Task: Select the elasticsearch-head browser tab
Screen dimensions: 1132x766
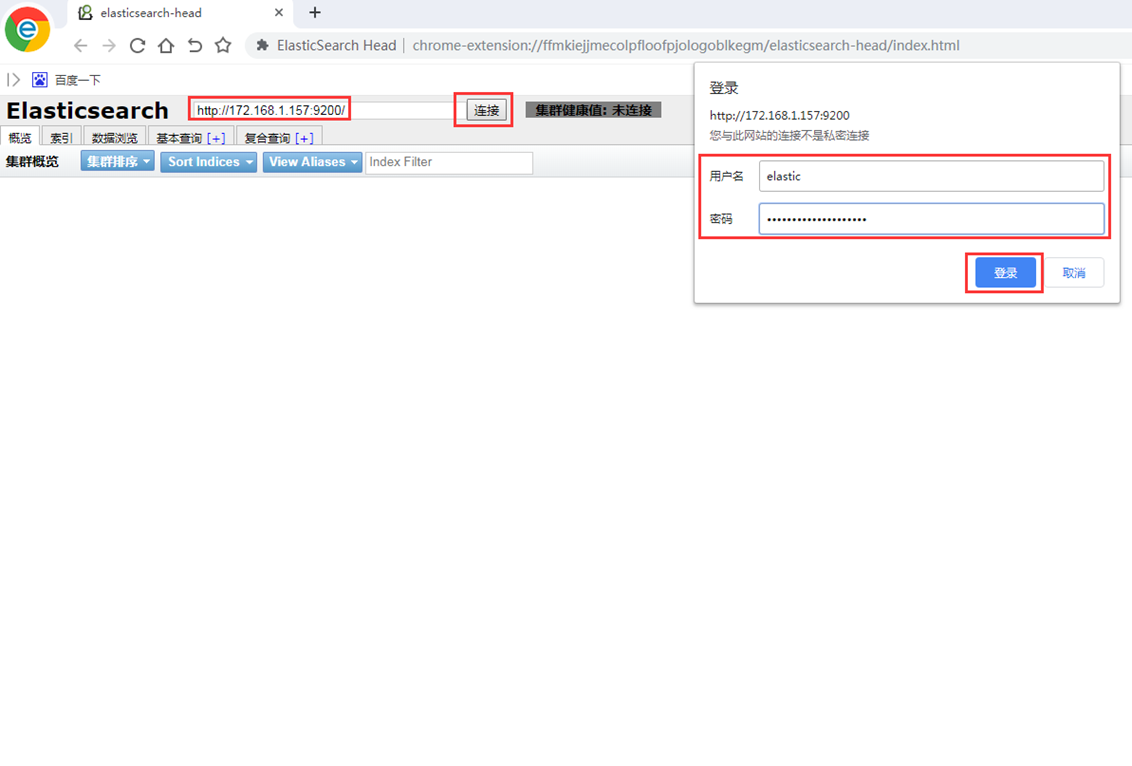Action: click(180, 13)
